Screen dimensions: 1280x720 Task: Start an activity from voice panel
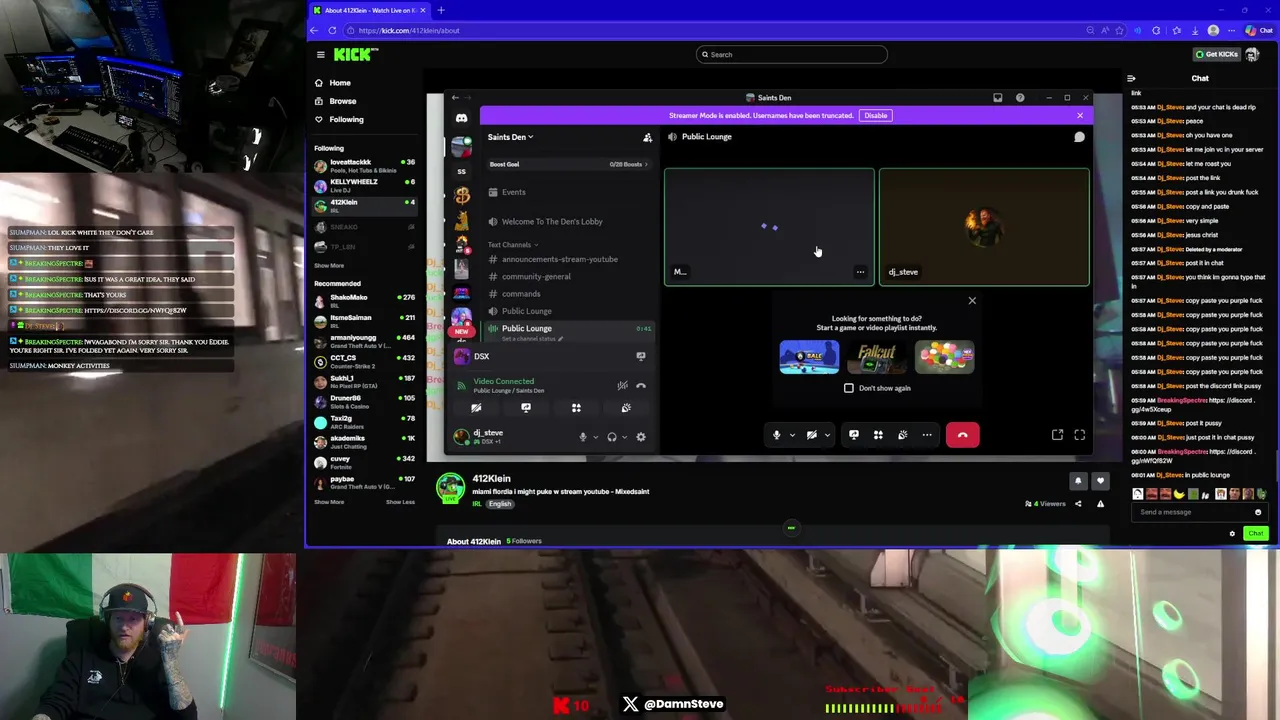(576, 408)
